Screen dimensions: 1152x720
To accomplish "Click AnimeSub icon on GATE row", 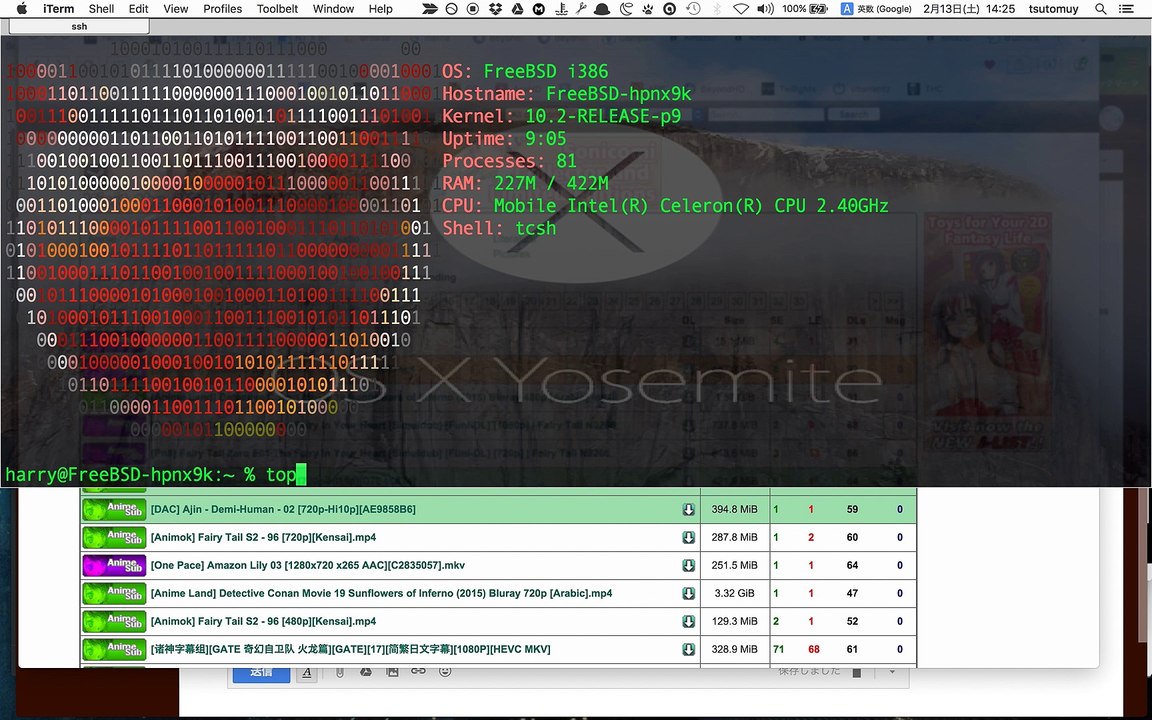I will 114,649.
